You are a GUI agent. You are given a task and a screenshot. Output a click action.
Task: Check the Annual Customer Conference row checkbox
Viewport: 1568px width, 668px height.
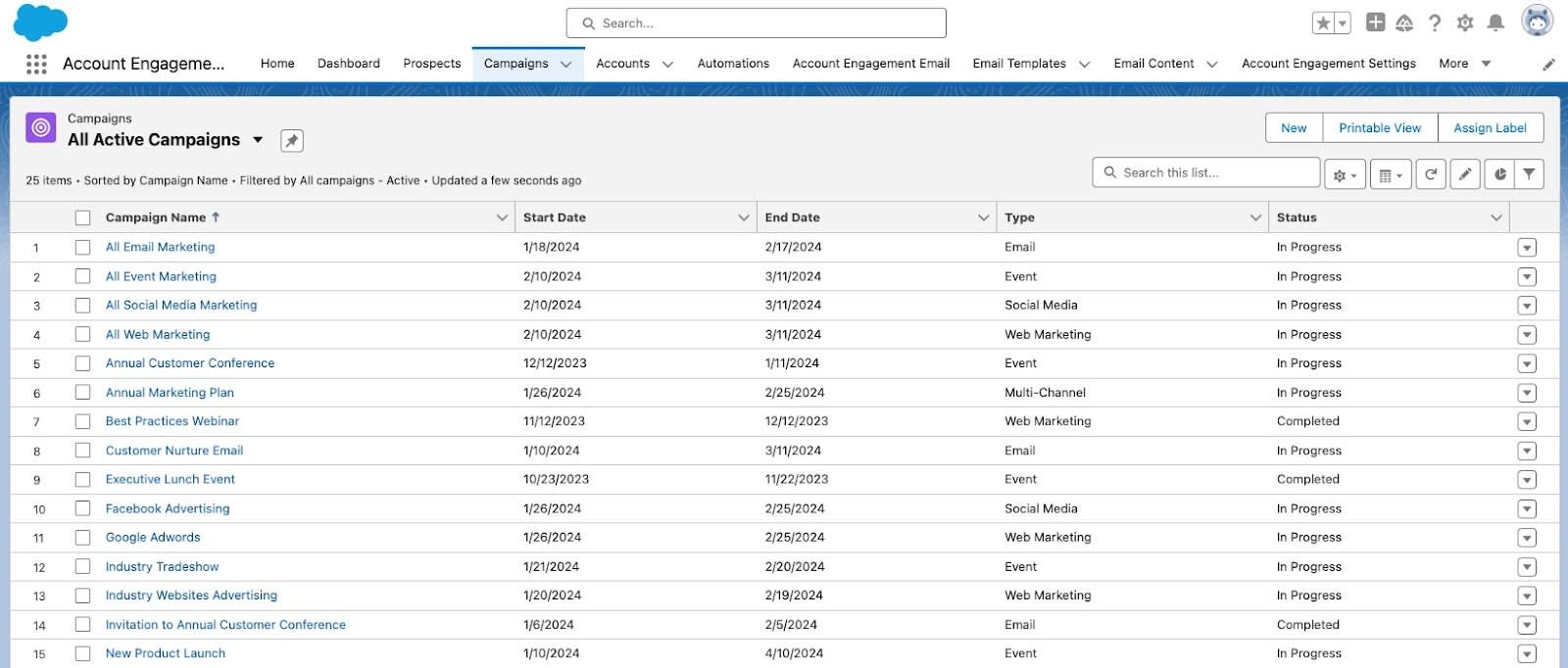[82, 363]
